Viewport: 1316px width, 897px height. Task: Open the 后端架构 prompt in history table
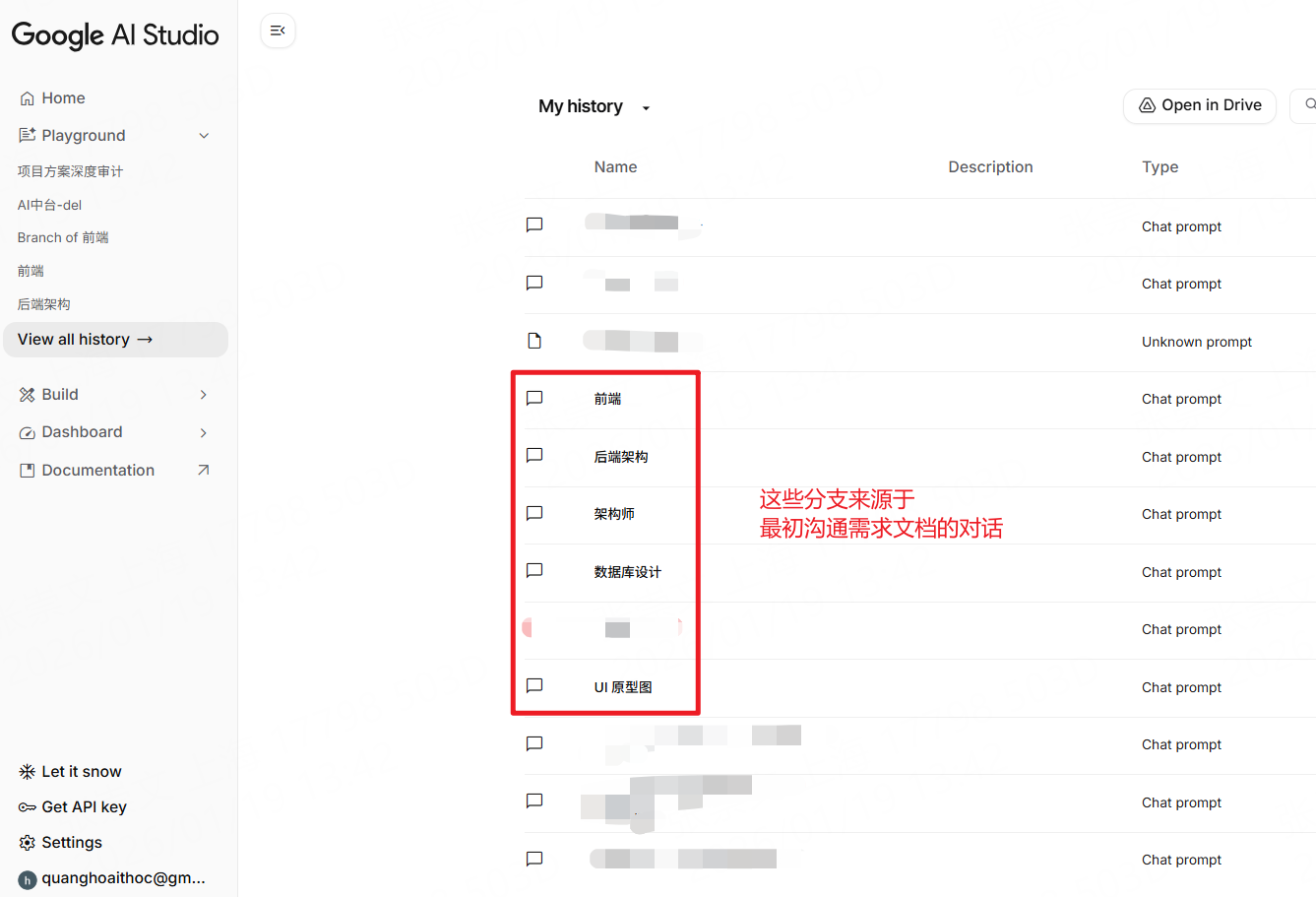[621, 457]
